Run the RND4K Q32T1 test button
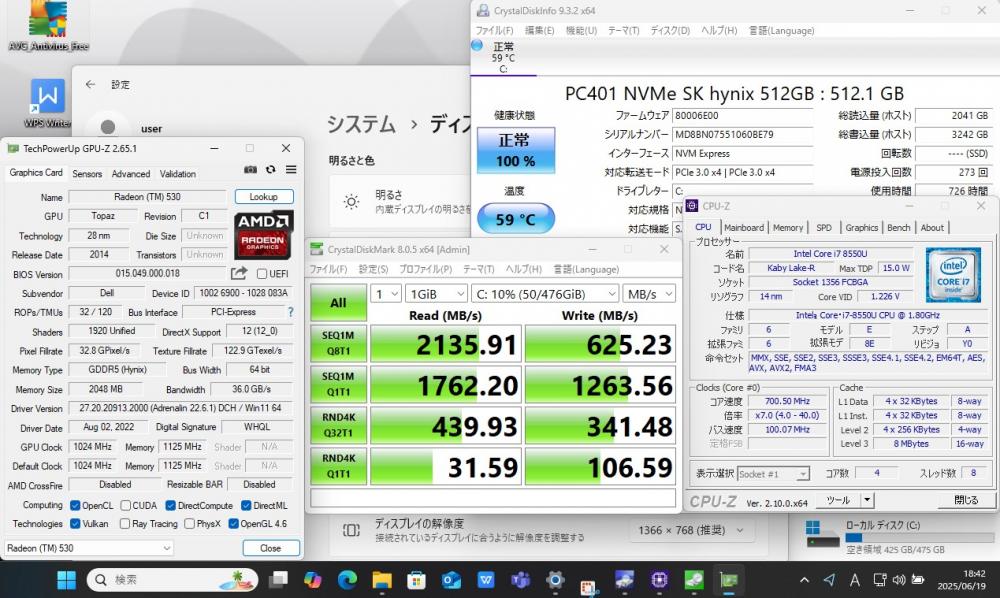This screenshot has width=1000, height=598. pos(338,425)
